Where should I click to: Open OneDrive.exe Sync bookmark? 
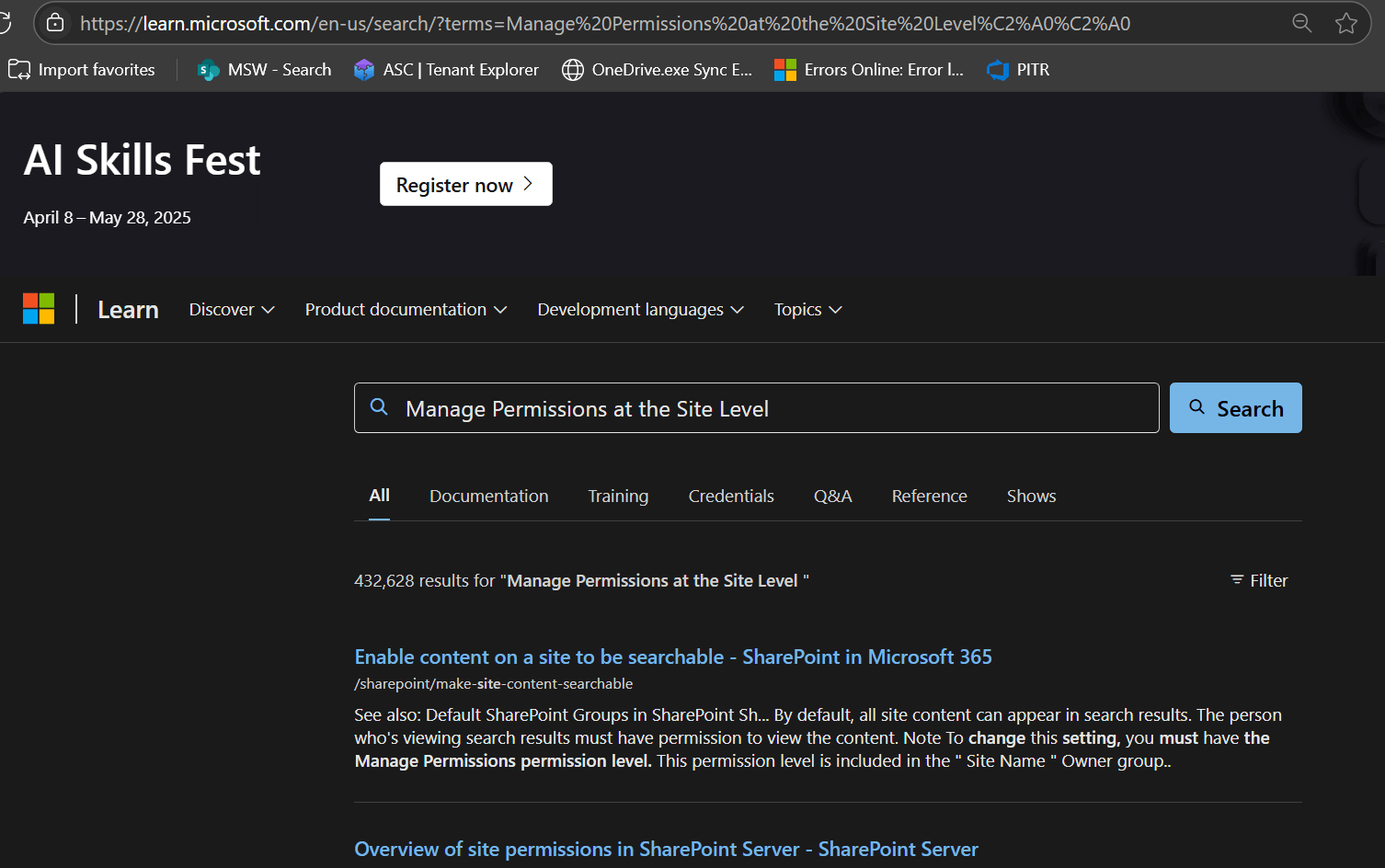(x=657, y=70)
